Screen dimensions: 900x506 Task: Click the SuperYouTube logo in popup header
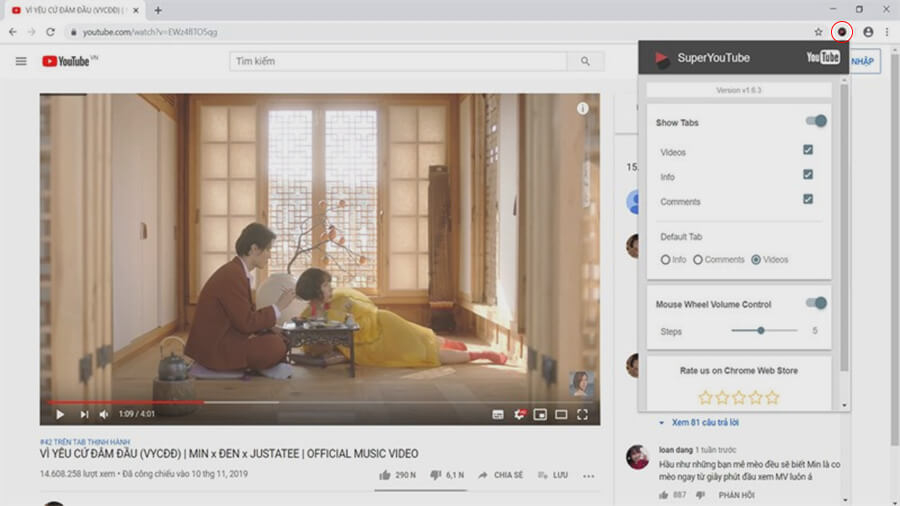click(662, 58)
